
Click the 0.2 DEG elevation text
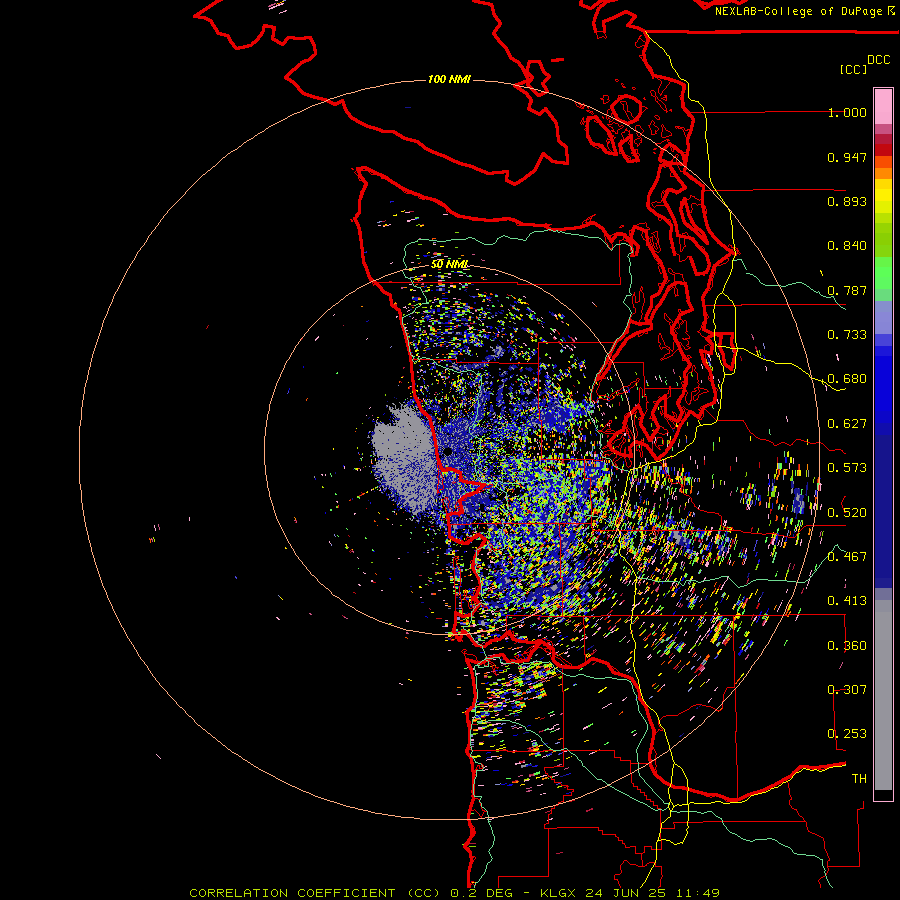481,893
